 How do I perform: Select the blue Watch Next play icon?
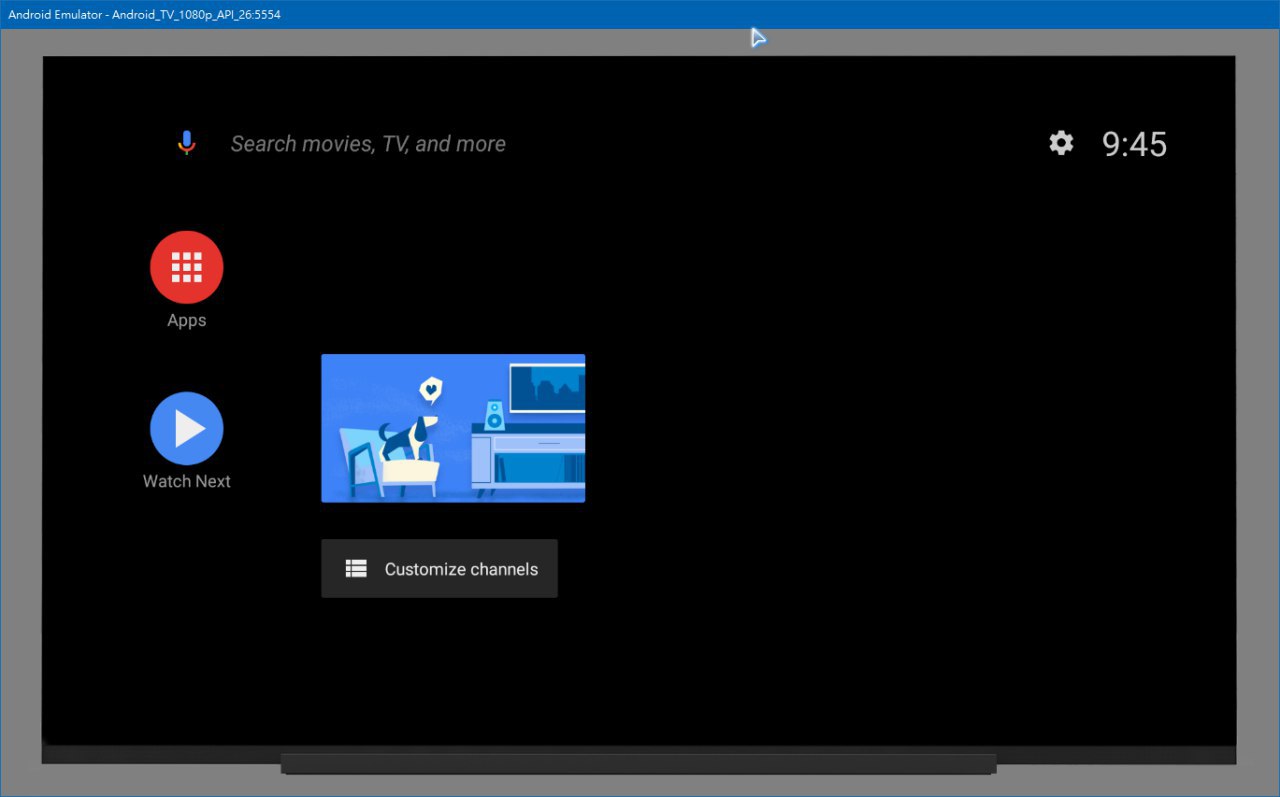pos(187,429)
